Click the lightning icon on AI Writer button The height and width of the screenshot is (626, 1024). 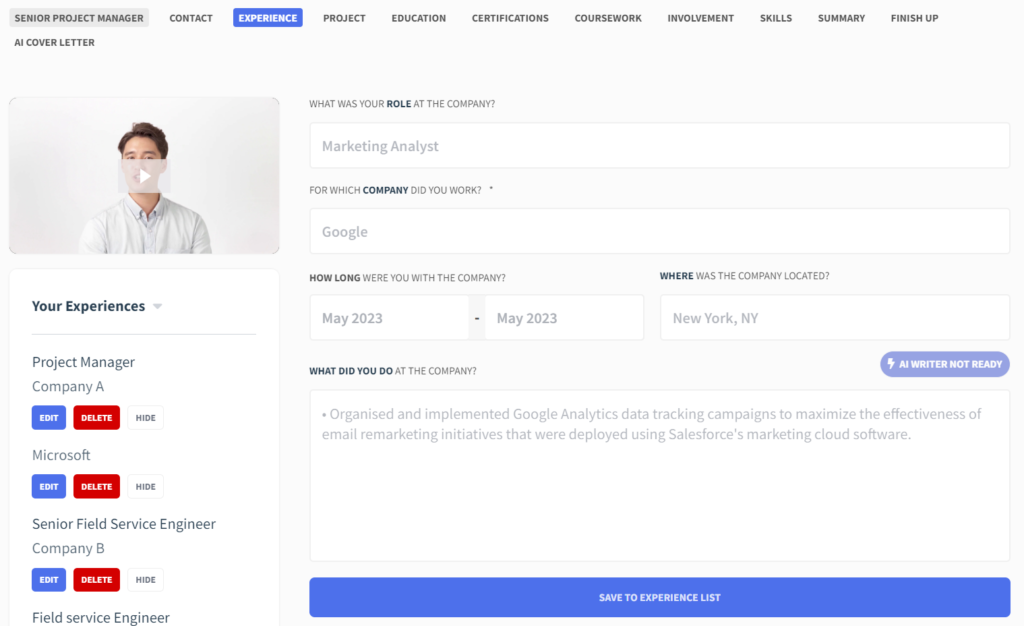[x=891, y=364]
